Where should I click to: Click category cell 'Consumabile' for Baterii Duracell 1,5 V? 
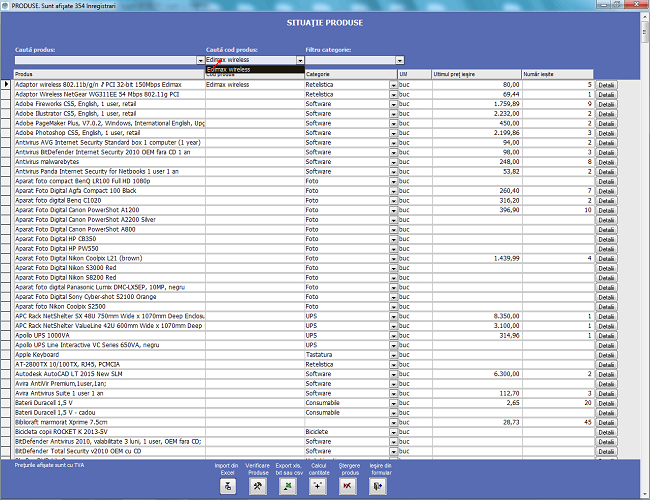coord(347,403)
